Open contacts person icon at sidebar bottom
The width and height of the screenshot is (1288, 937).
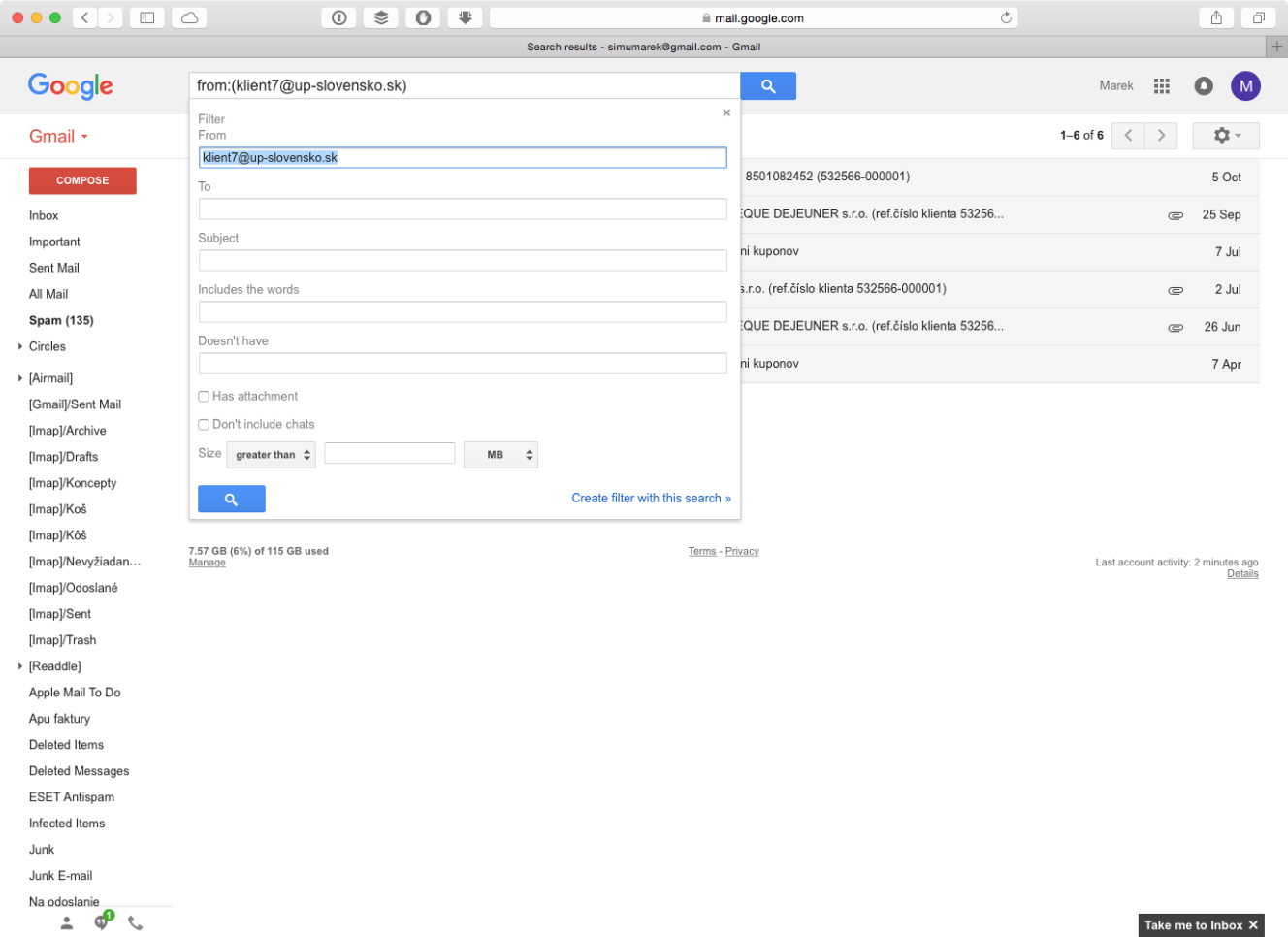(x=67, y=923)
